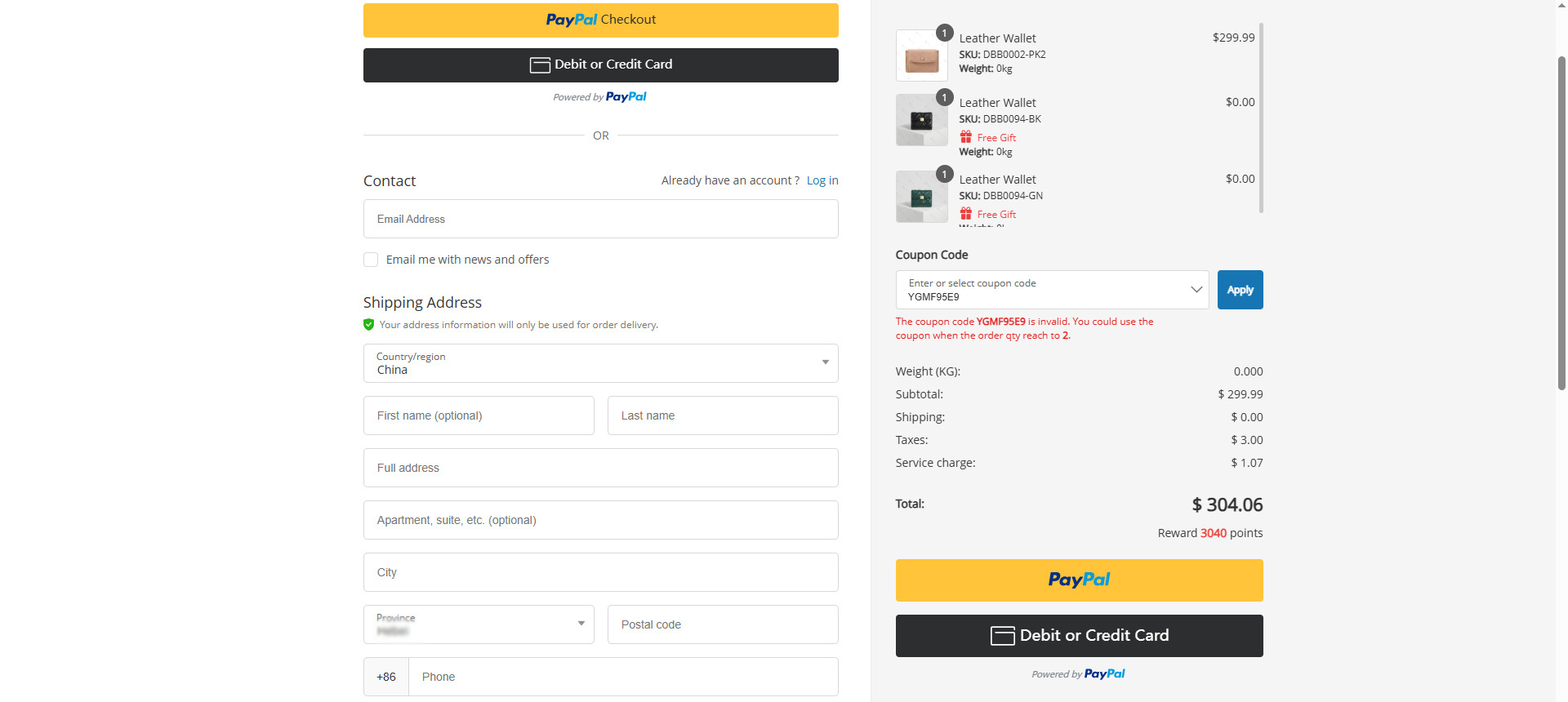Open the Country/region dropdown

[x=600, y=363]
